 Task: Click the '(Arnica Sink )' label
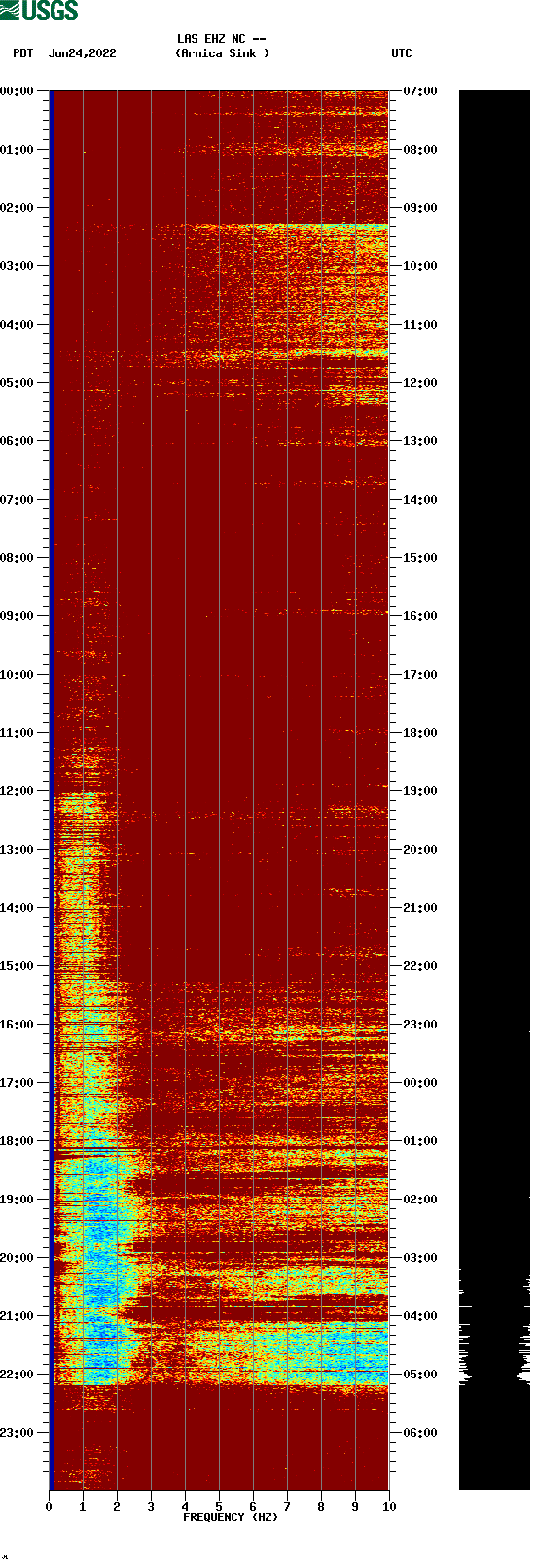point(223,53)
